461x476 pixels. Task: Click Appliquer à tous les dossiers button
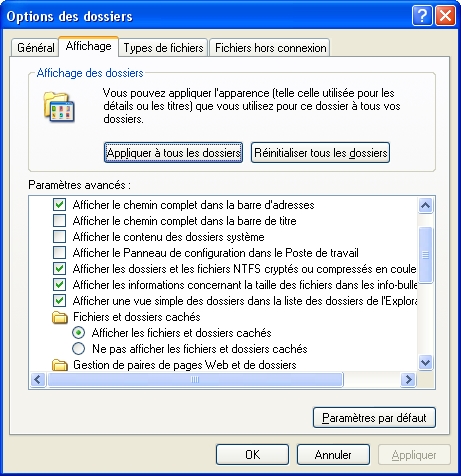[x=173, y=153]
